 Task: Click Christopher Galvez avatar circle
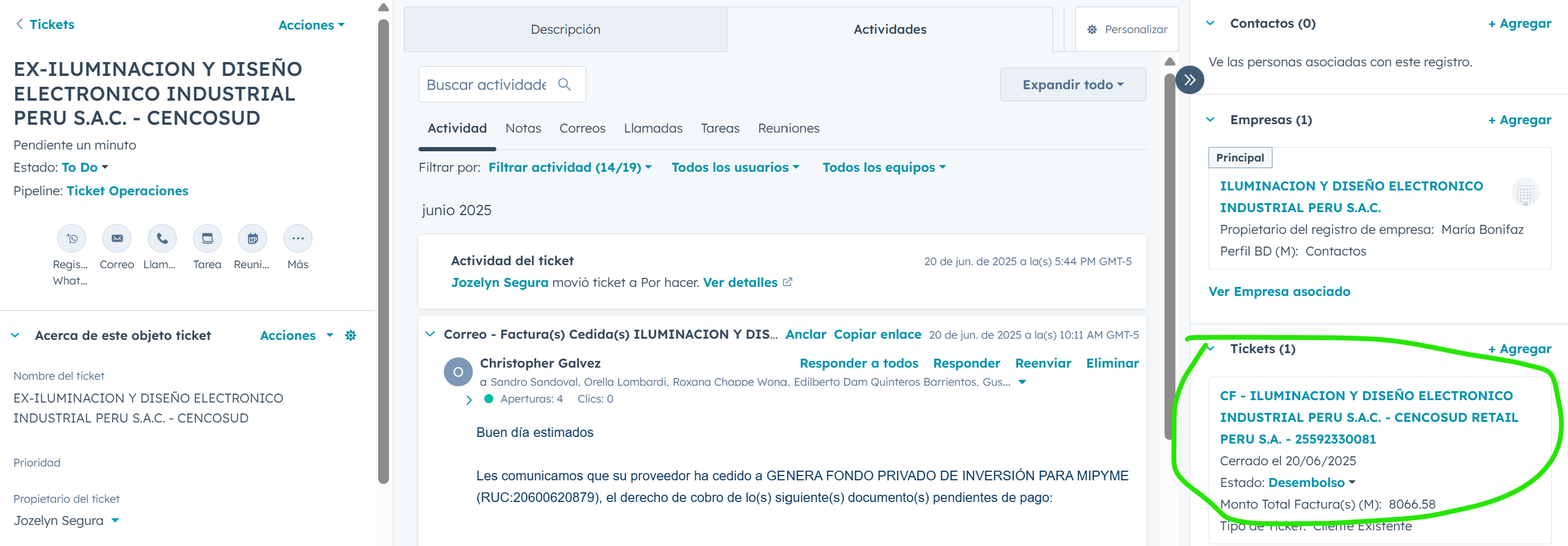click(458, 371)
